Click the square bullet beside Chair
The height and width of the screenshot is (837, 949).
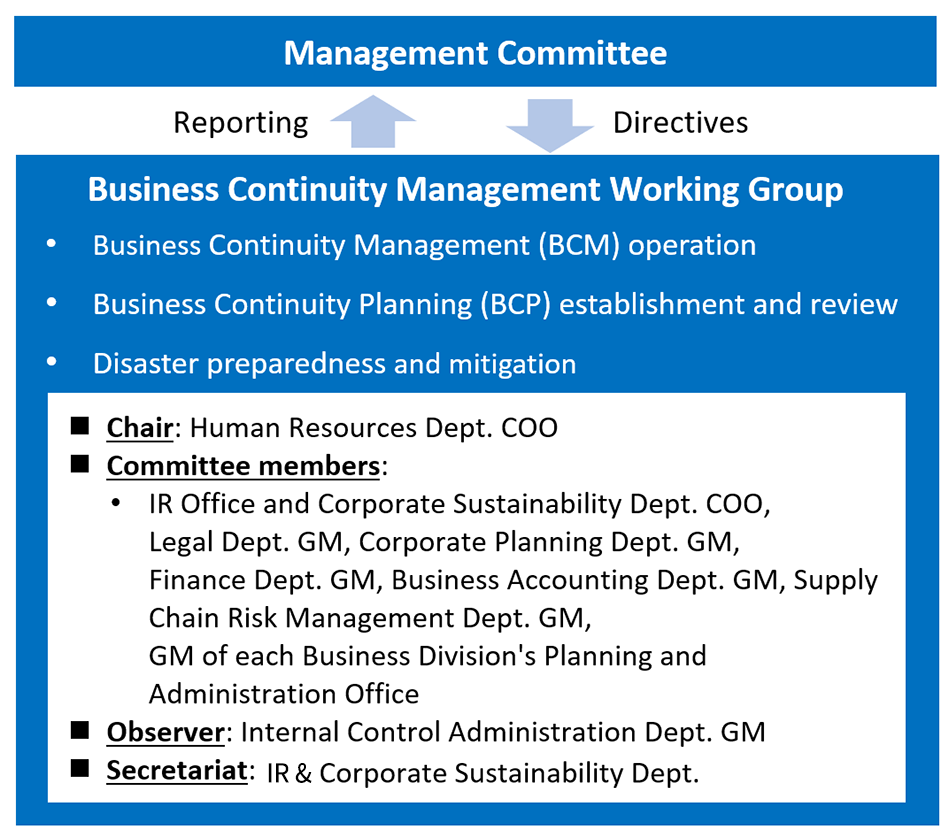(x=80, y=427)
